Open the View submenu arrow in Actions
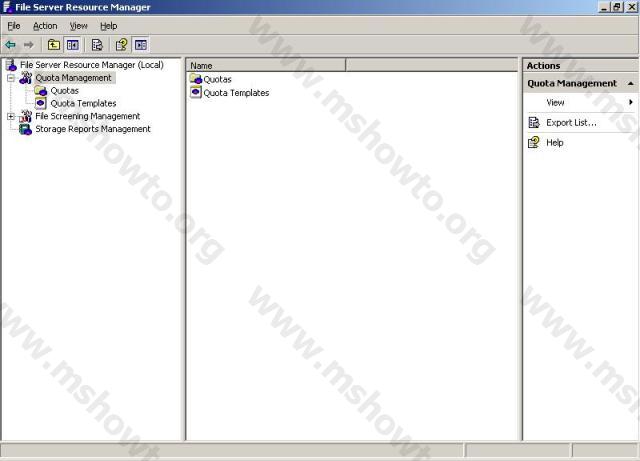This screenshot has height=461, width=640. [x=631, y=102]
